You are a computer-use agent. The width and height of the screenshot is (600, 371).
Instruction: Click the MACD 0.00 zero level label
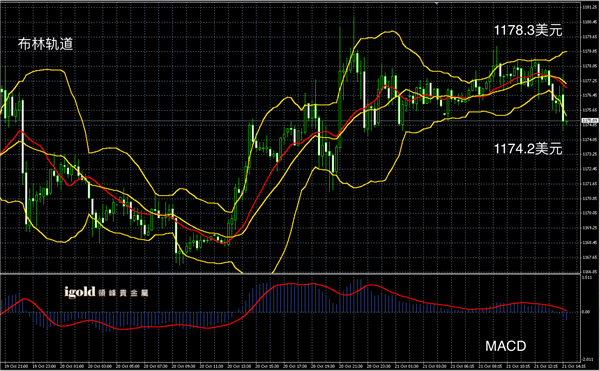586,312
